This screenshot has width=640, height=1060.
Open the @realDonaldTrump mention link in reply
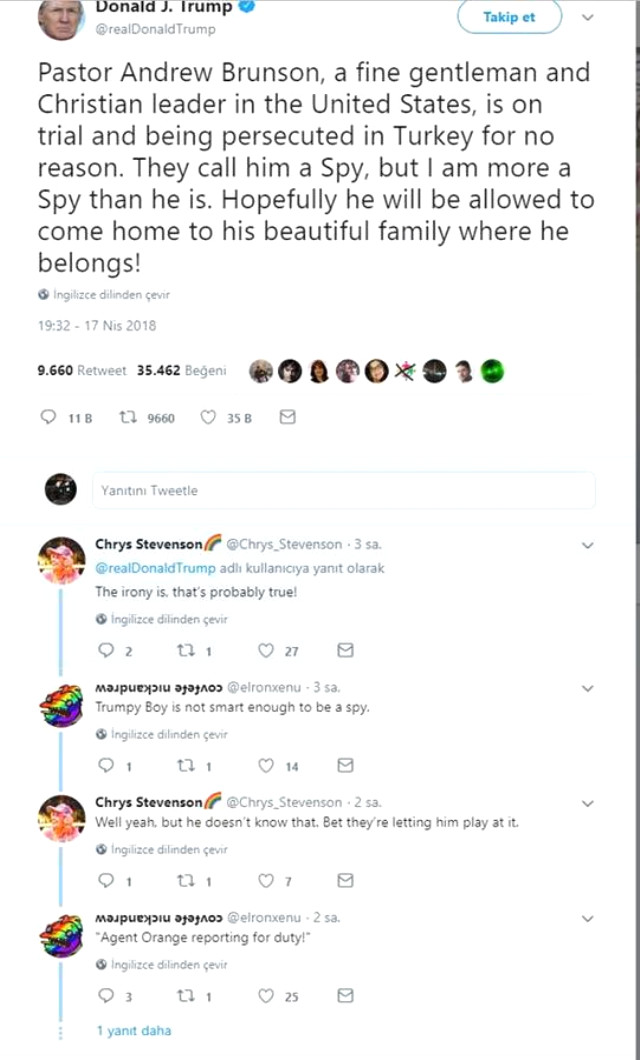tap(155, 568)
